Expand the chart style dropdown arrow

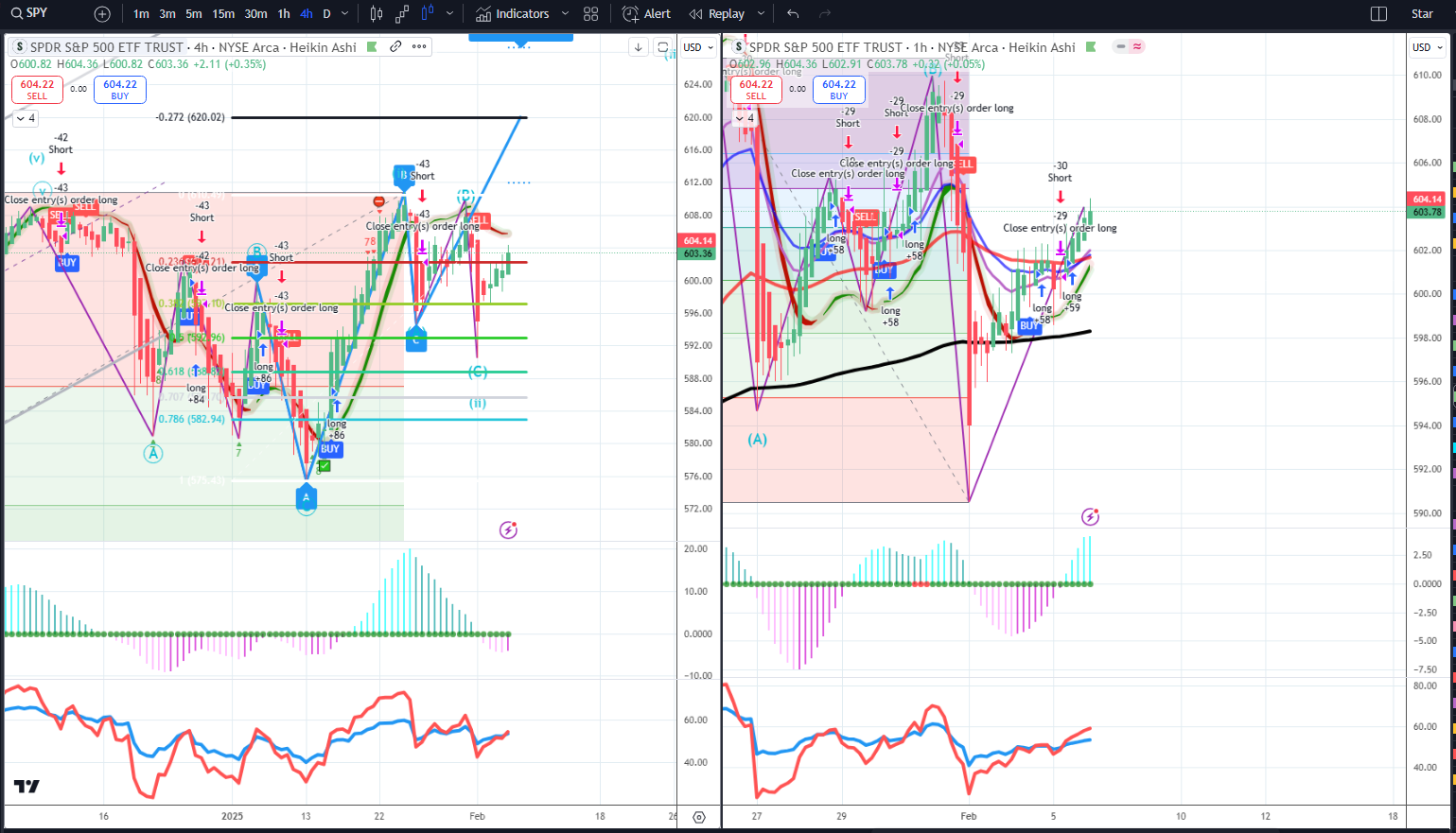tap(449, 14)
